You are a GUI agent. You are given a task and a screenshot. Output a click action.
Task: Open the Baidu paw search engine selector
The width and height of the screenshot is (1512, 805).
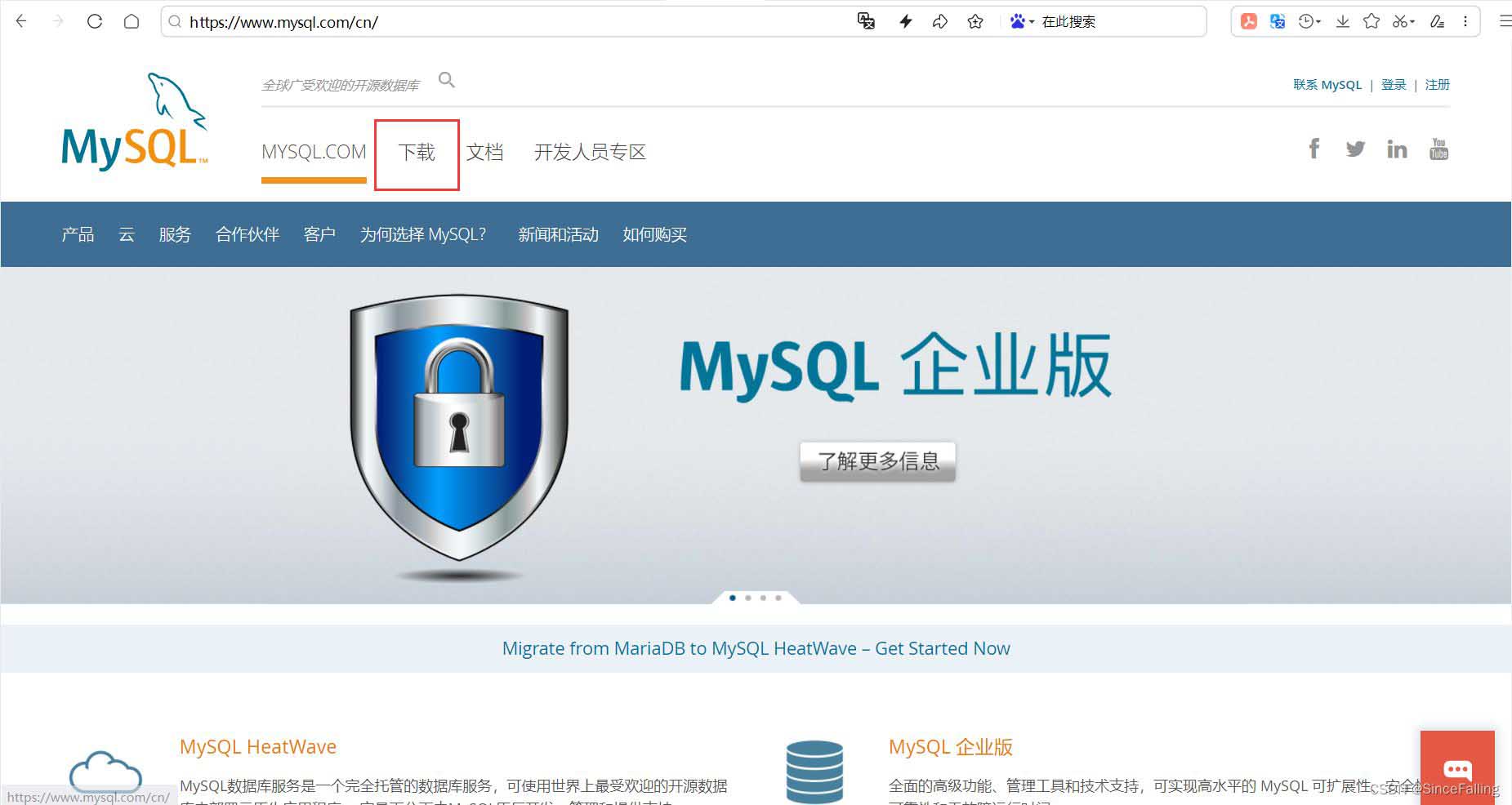pyautogui.click(x=1021, y=21)
